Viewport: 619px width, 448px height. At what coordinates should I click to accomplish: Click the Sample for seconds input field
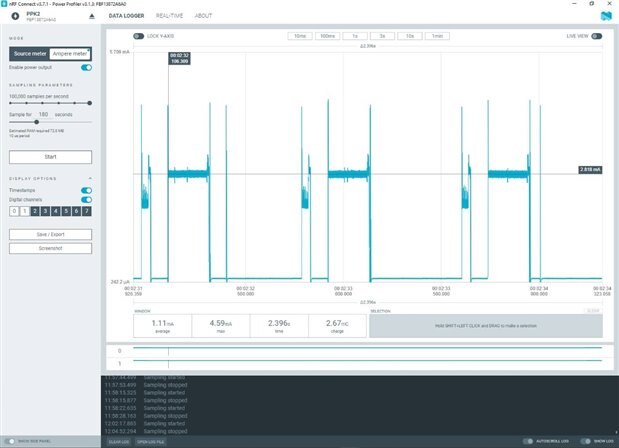(x=44, y=115)
